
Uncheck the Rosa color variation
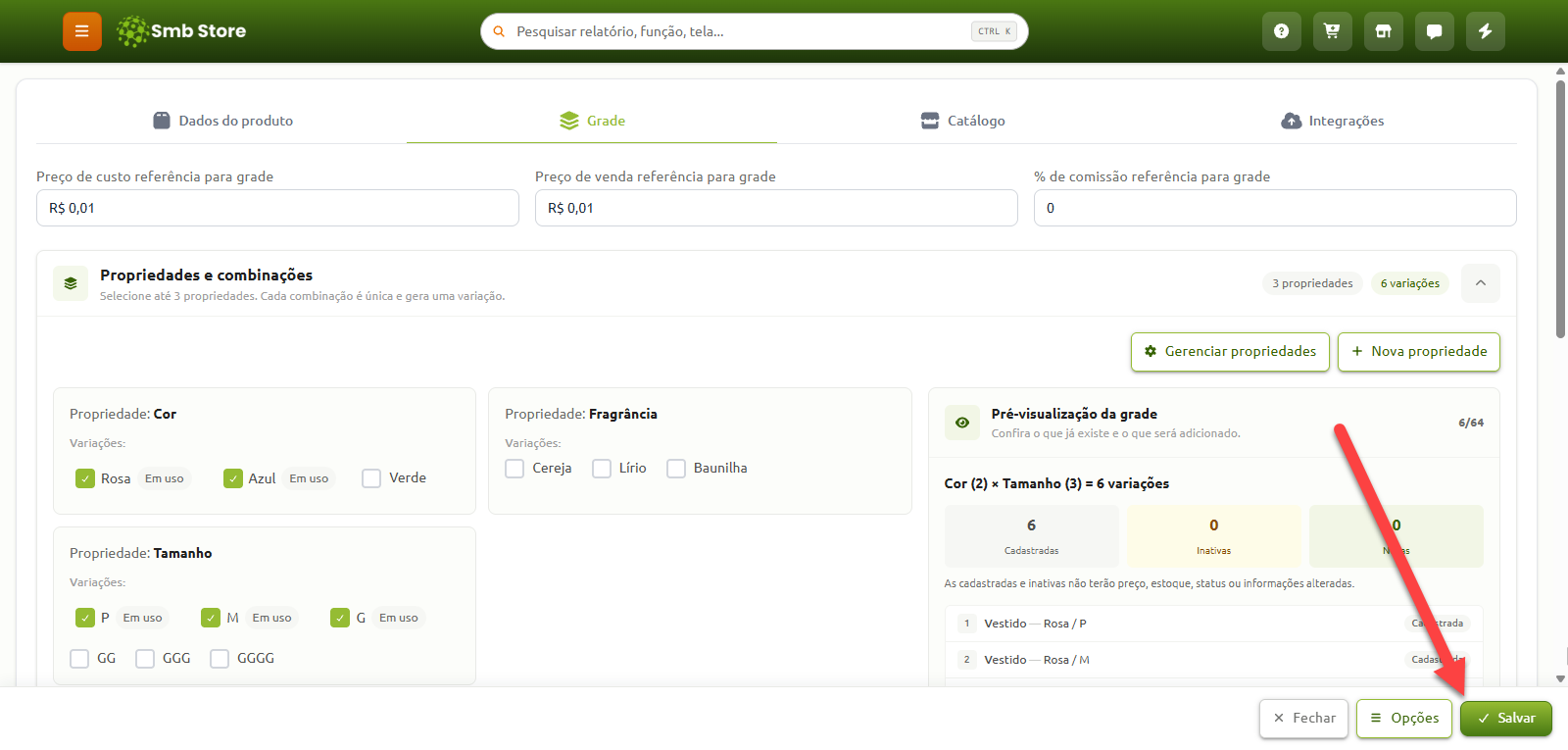pyautogui.click(x=85, y=478)
